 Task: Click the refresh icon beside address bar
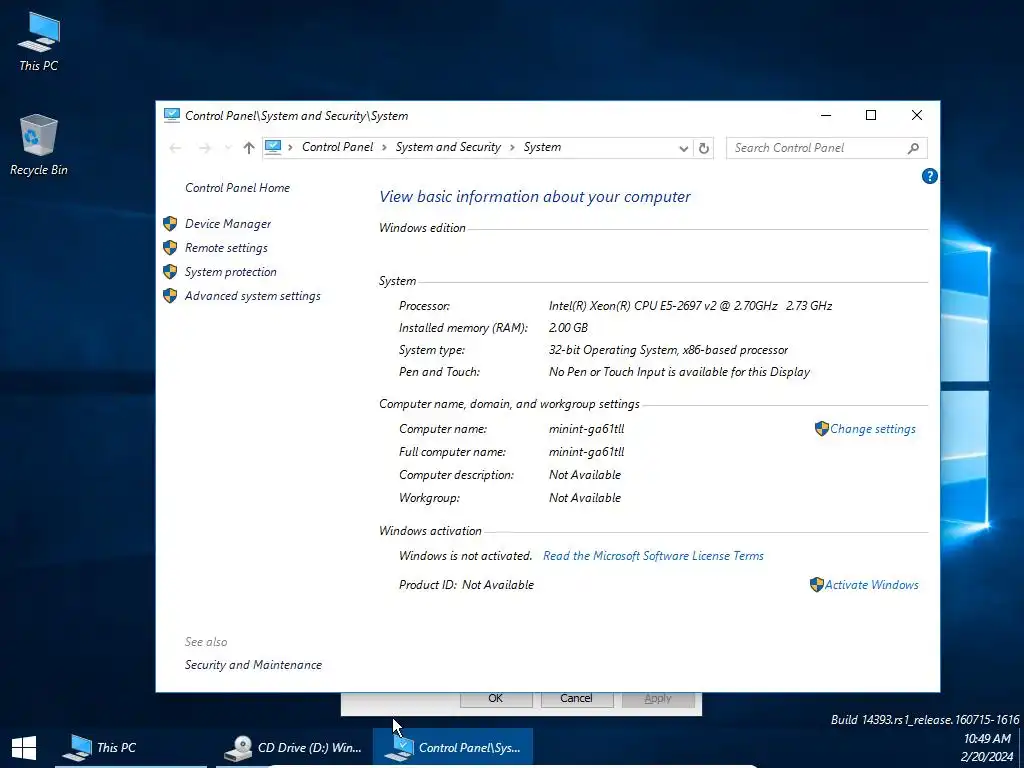[704, 148]
